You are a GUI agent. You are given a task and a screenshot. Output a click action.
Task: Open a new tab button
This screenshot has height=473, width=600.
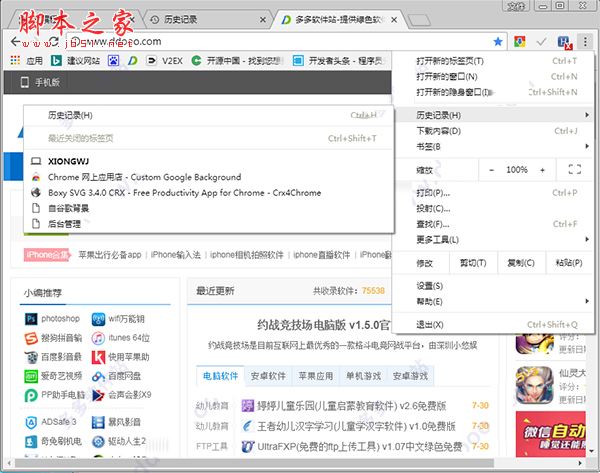pyautogui.click(x=419, y=20)
